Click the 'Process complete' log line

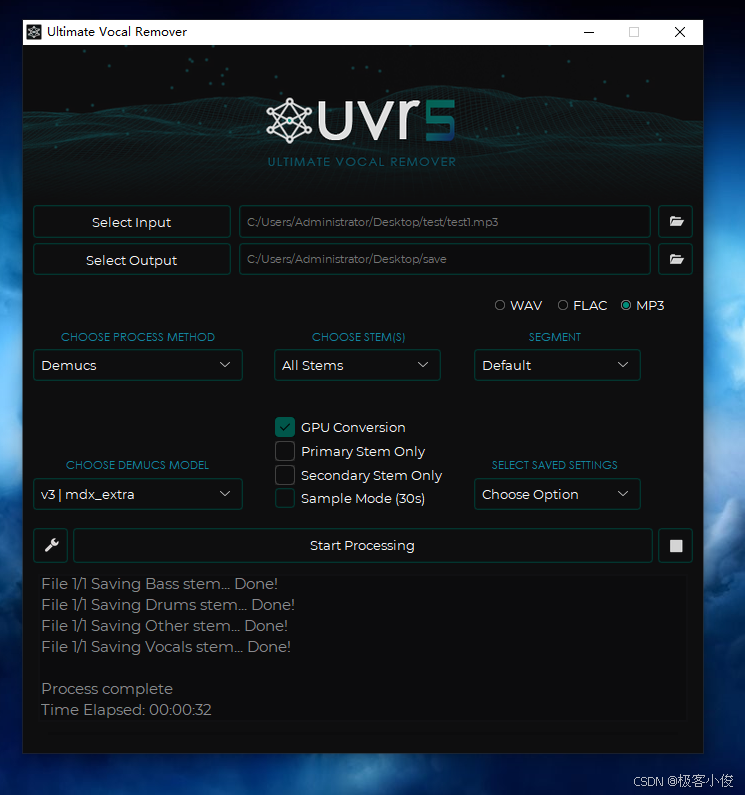click(107, 689)
